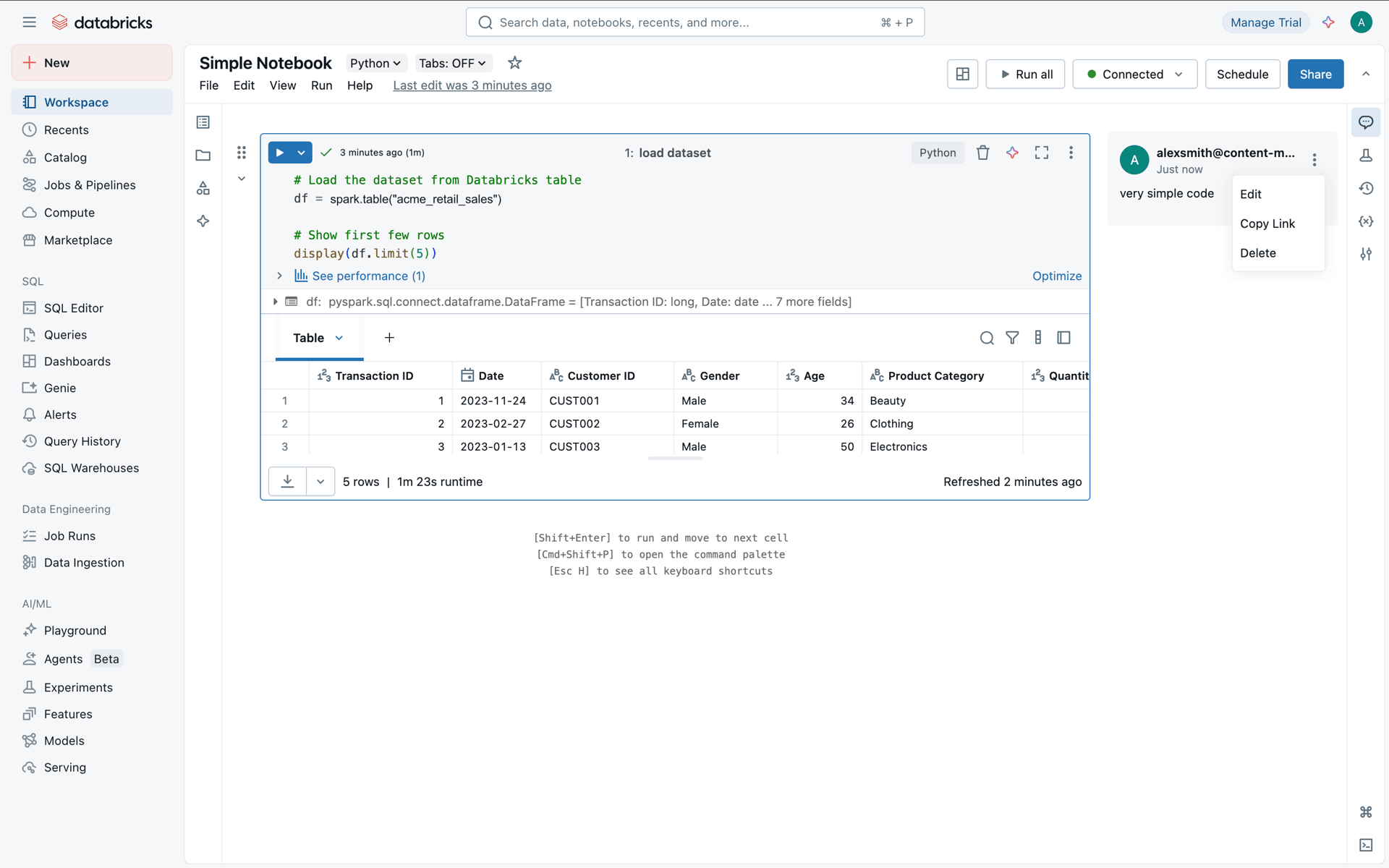Open the cell kebab menu

[x=1071, y=153]
